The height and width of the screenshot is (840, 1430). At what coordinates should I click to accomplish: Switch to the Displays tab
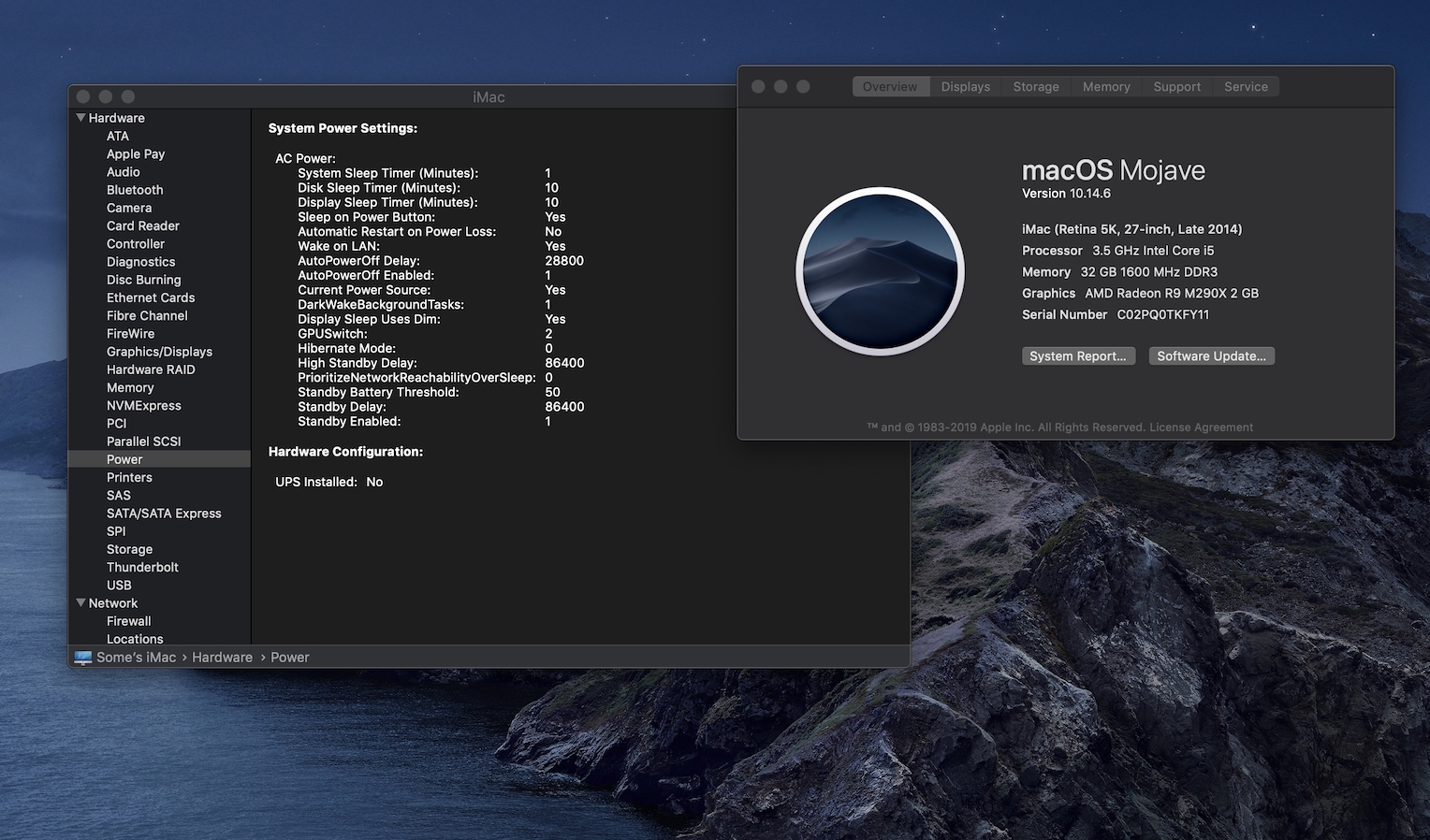966,87
